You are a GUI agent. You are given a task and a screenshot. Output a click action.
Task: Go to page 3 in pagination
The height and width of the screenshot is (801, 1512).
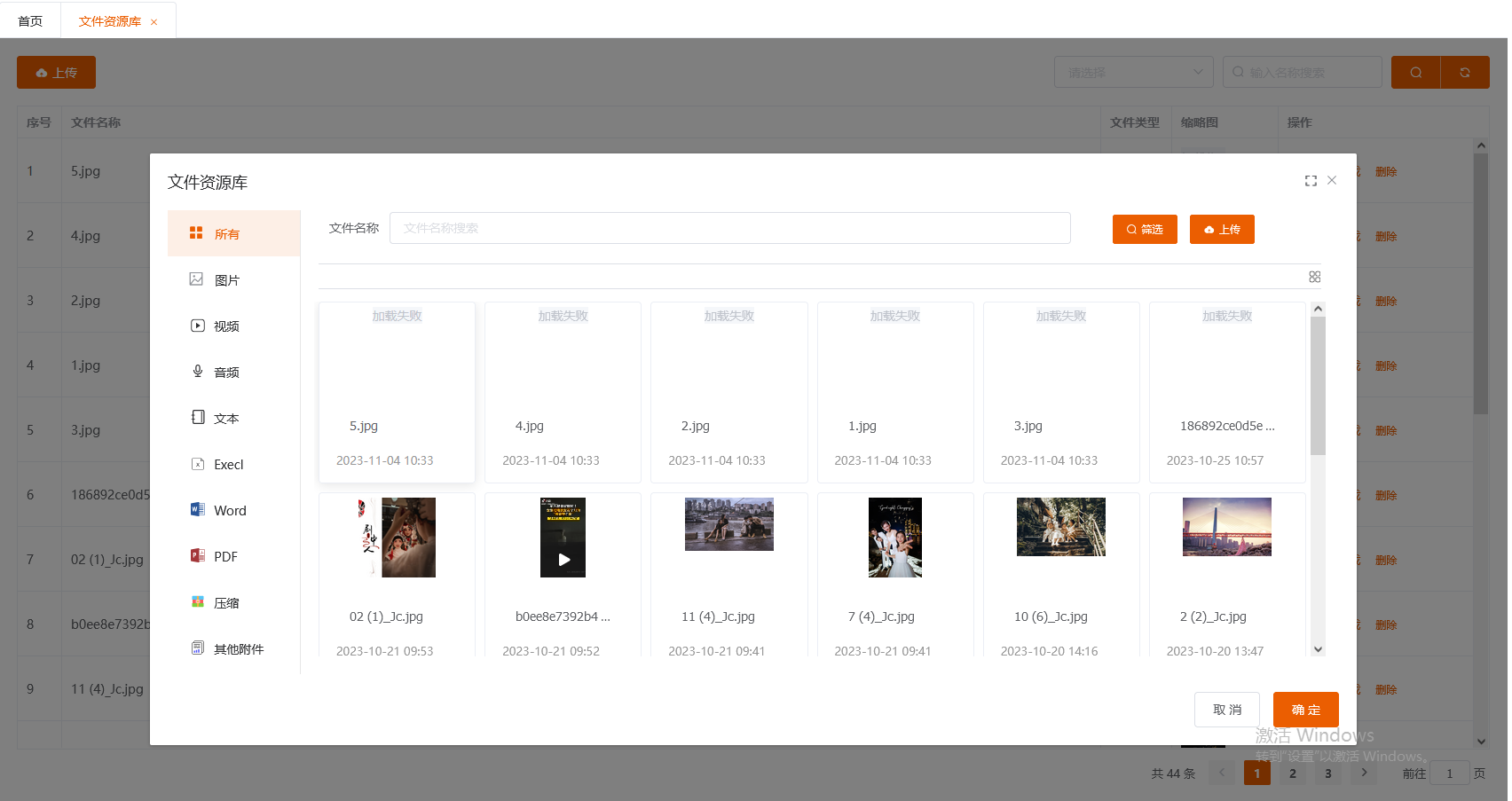tap(1328, 774)
